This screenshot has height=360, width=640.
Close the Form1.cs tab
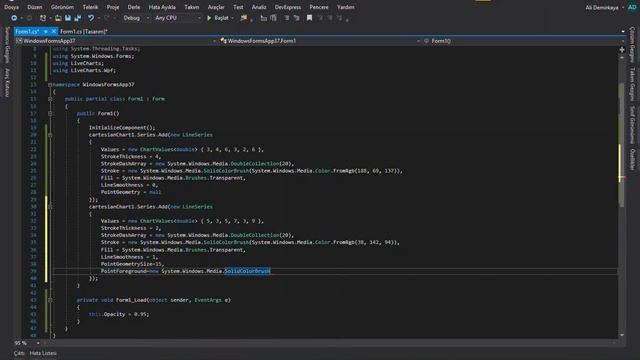coord(53,31)
